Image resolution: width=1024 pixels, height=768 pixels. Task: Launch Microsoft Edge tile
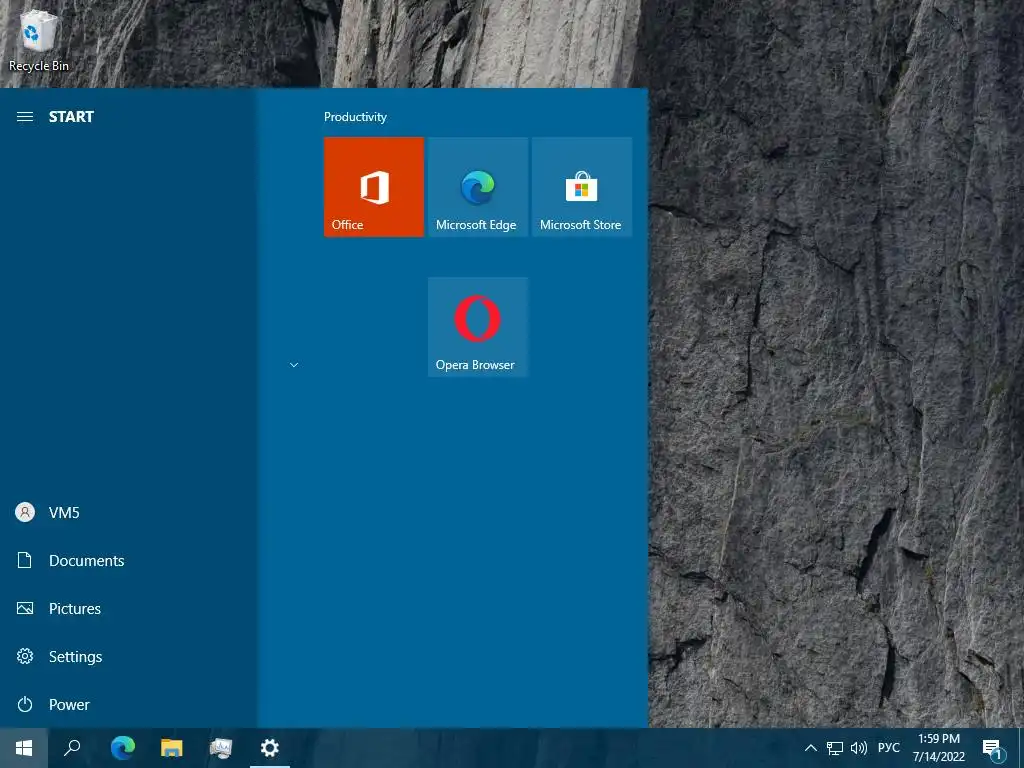[x=477, y=187]
